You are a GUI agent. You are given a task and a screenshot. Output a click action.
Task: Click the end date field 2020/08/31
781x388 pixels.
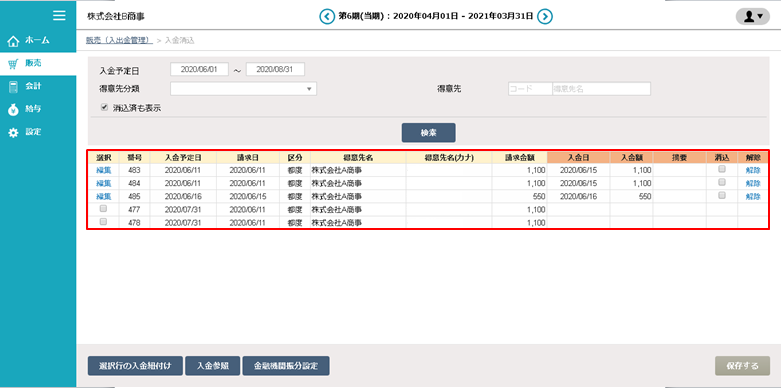point(275,70)
